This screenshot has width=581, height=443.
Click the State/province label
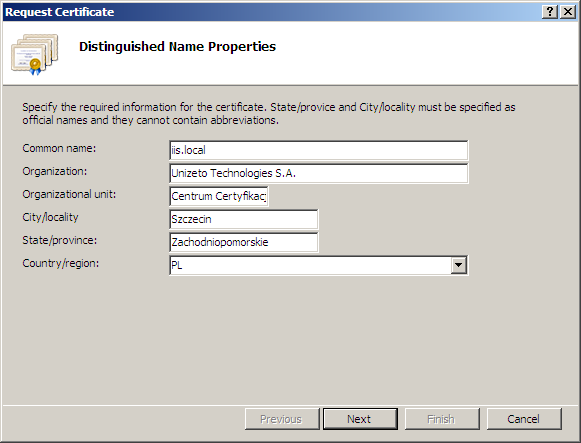click(60, 240)
